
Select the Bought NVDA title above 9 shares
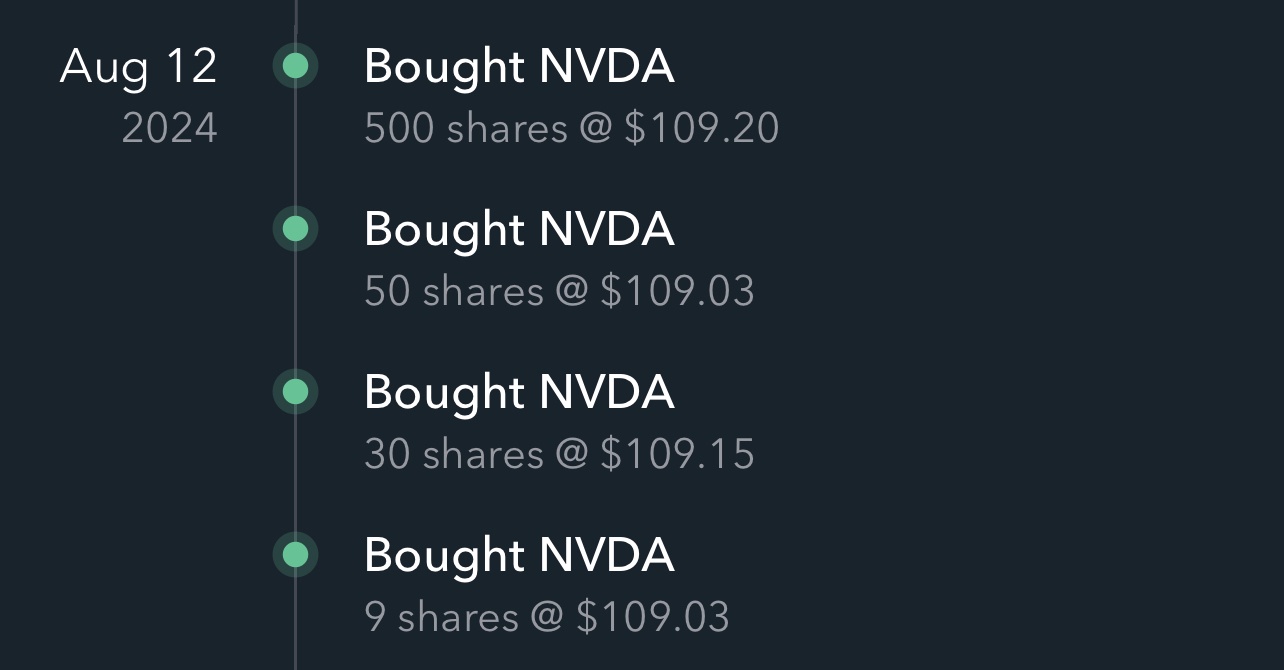click(519, 554)
